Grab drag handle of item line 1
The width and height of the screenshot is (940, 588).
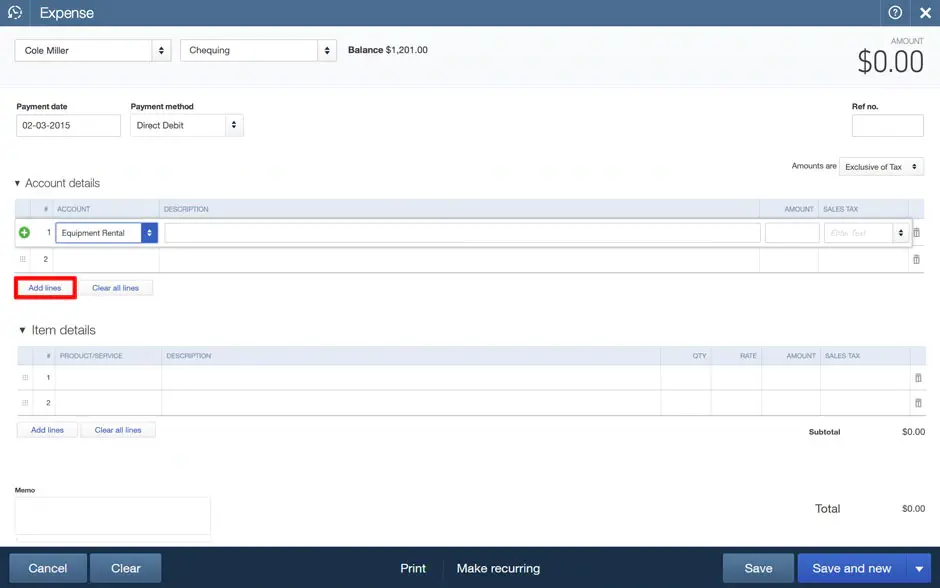(x=25, y=378)
